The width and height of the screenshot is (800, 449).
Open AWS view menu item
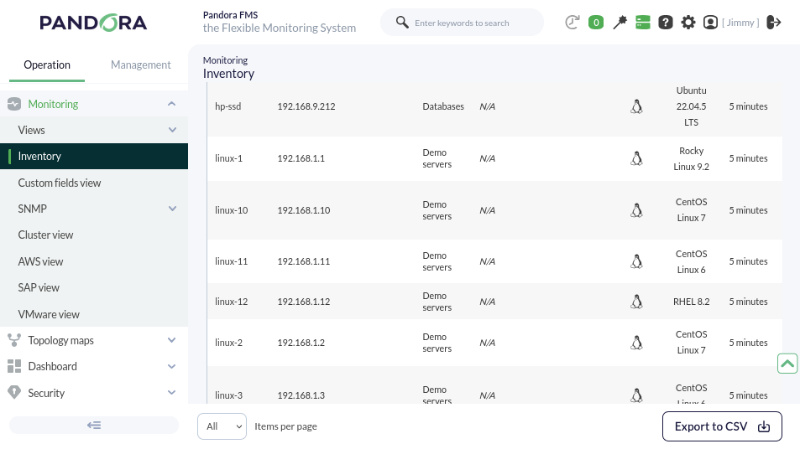point(40,261)
